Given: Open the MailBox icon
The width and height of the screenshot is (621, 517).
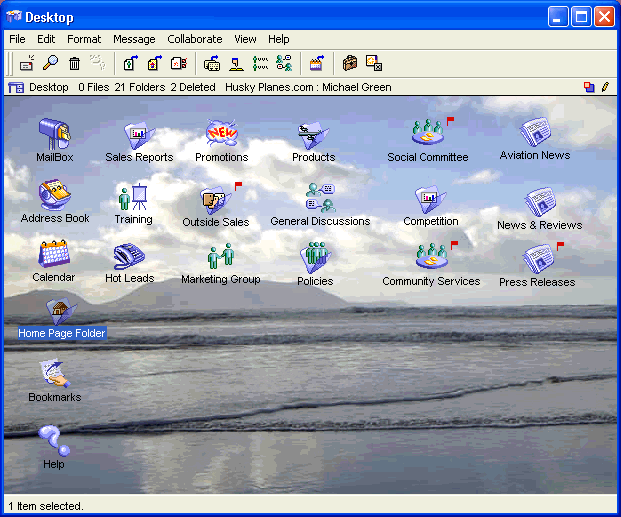Looking at the screenshot, I should coord(54,134).
